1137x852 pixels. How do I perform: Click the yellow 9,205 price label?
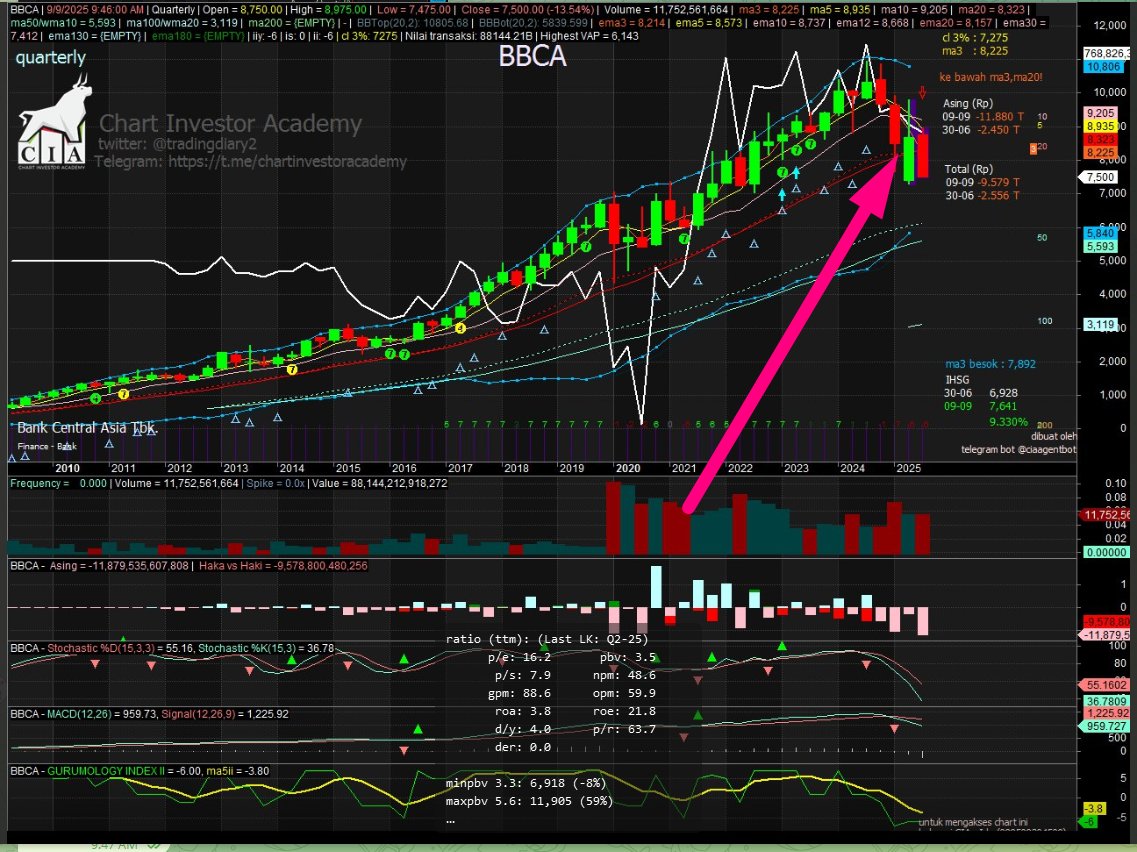click(1100, 113)
